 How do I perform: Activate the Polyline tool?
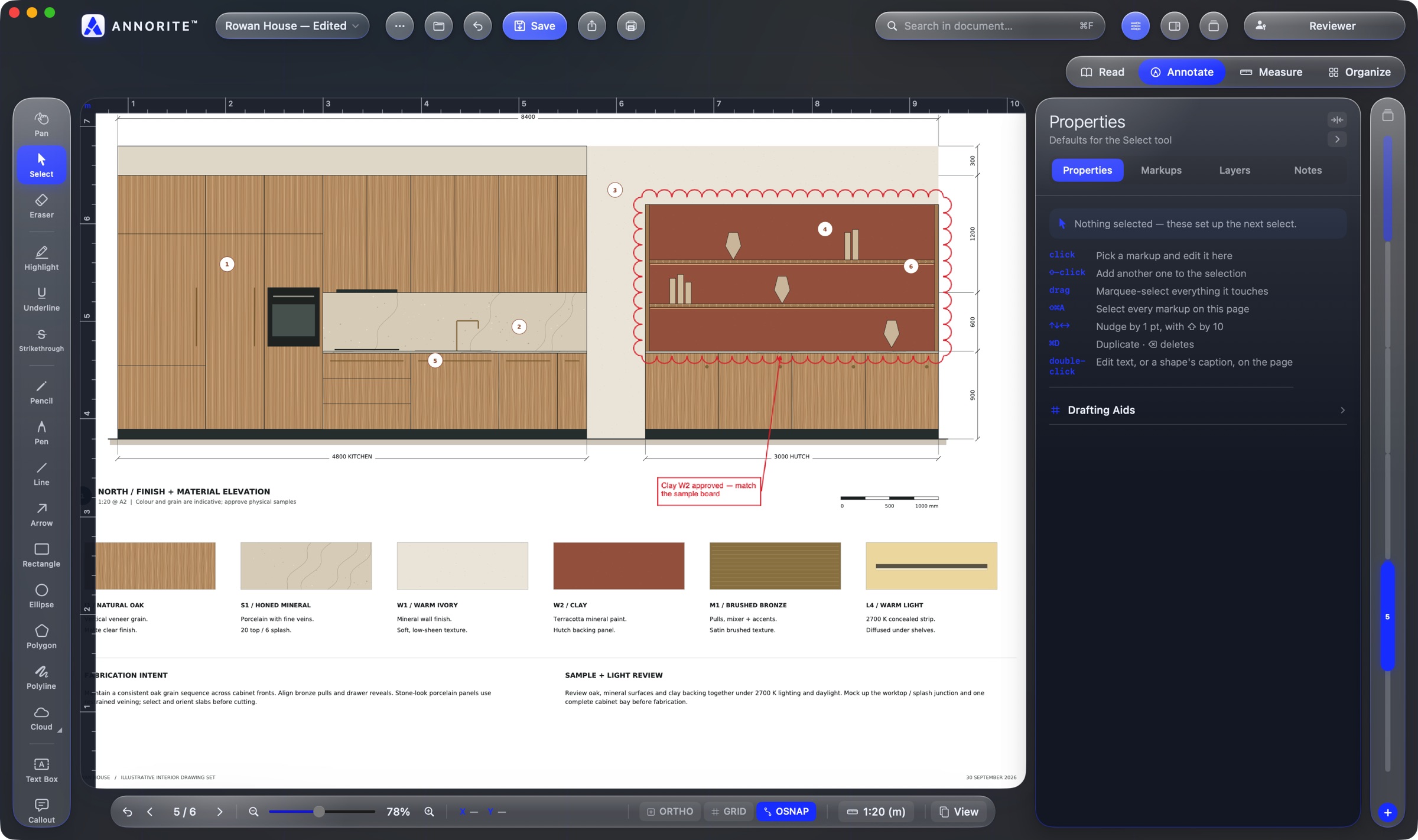pos(41,676)
